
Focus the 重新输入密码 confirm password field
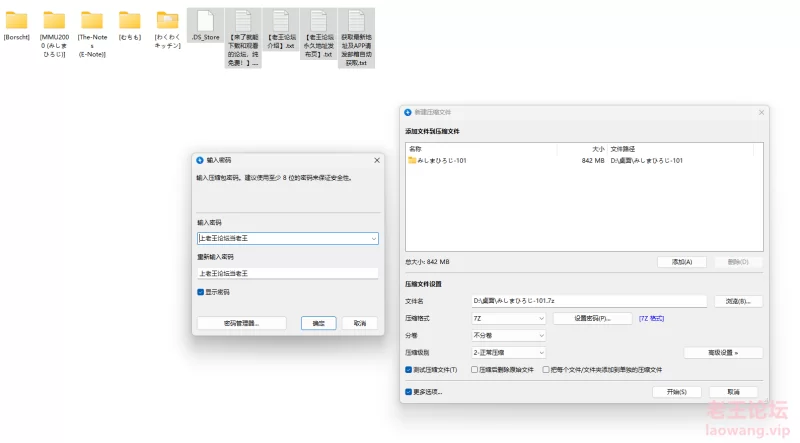[x=288, y=274]
